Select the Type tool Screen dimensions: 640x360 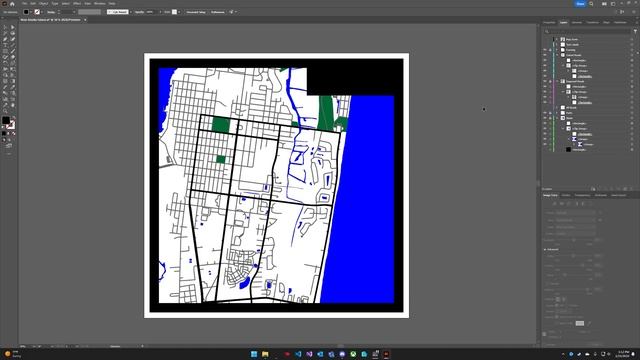[x=5, y=45]
